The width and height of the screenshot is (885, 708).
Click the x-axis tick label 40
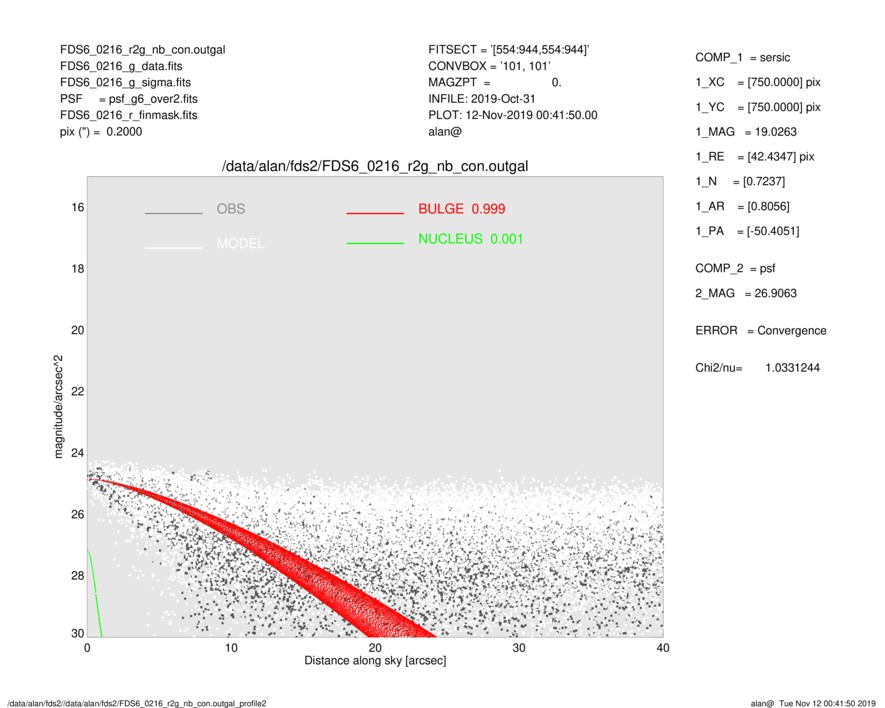[663, 648]
